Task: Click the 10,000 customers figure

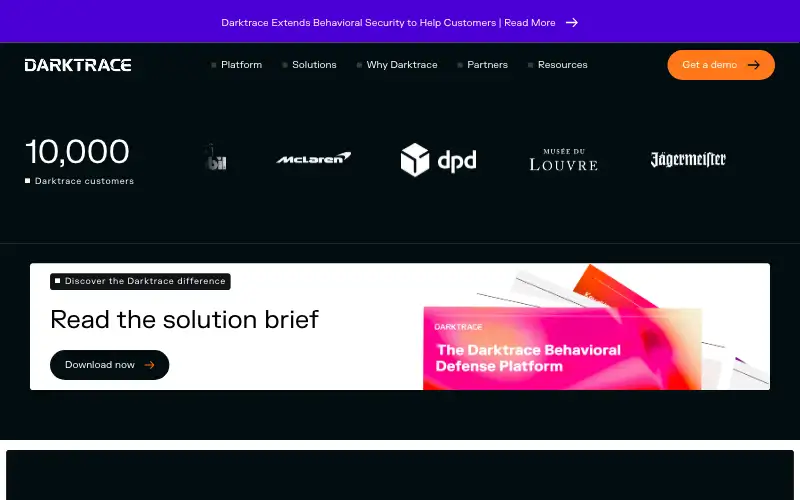Action: point(77,152)
